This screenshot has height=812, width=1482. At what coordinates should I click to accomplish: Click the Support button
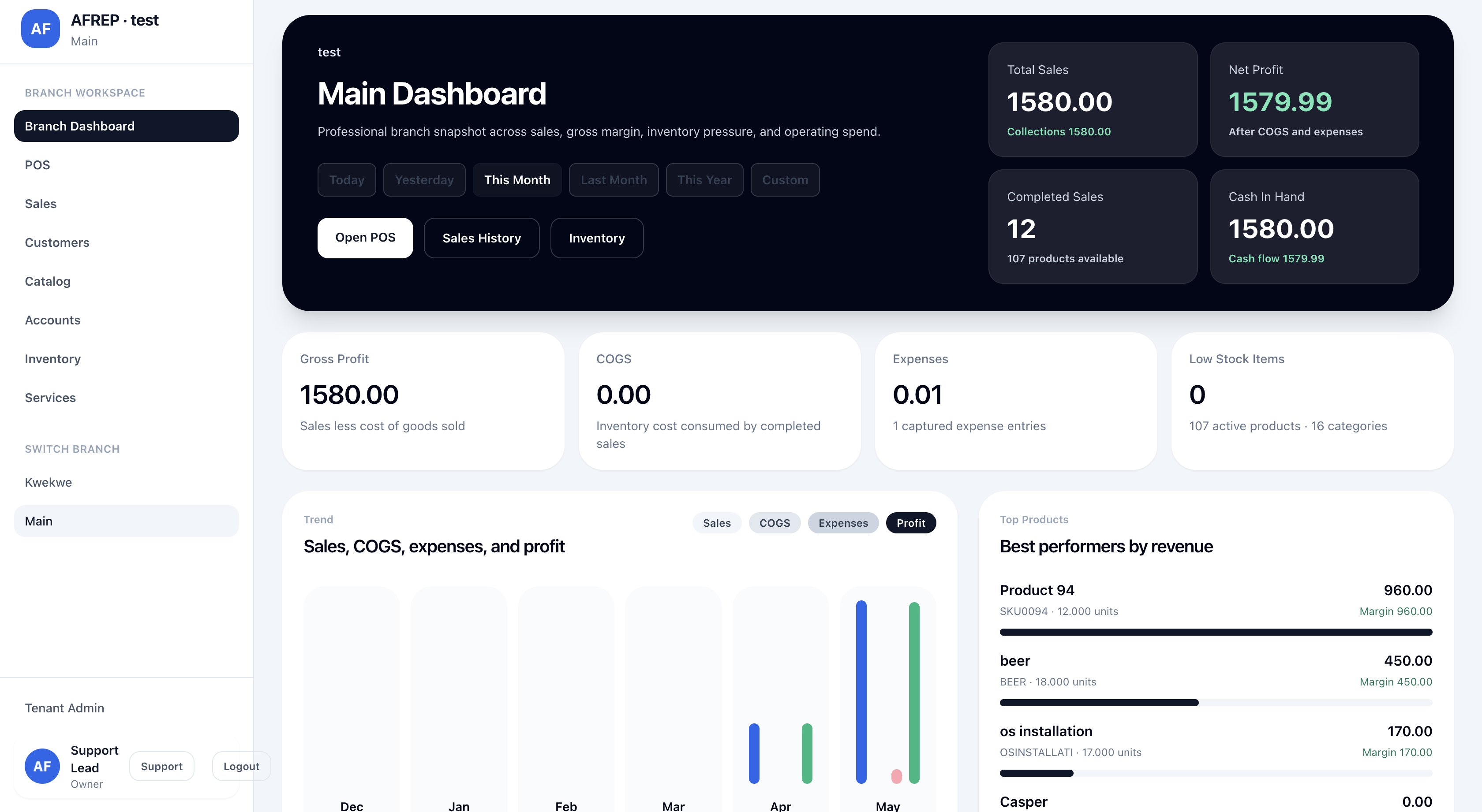(162, 766)
